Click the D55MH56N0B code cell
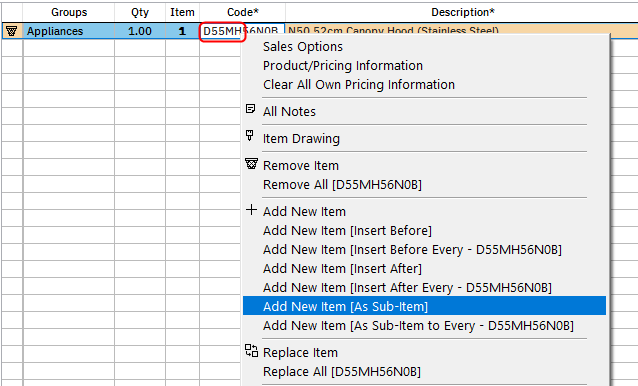638x386 pixels. [242, 31]
